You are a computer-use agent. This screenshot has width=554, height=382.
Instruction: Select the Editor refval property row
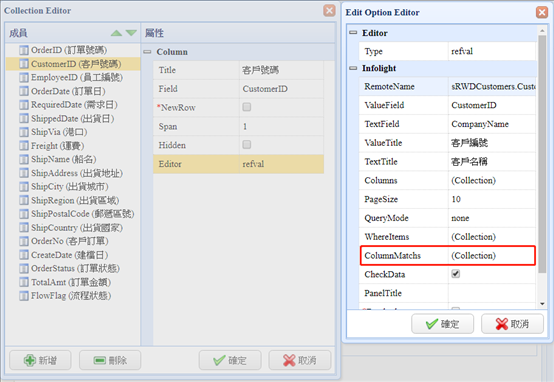pos(238,164)
